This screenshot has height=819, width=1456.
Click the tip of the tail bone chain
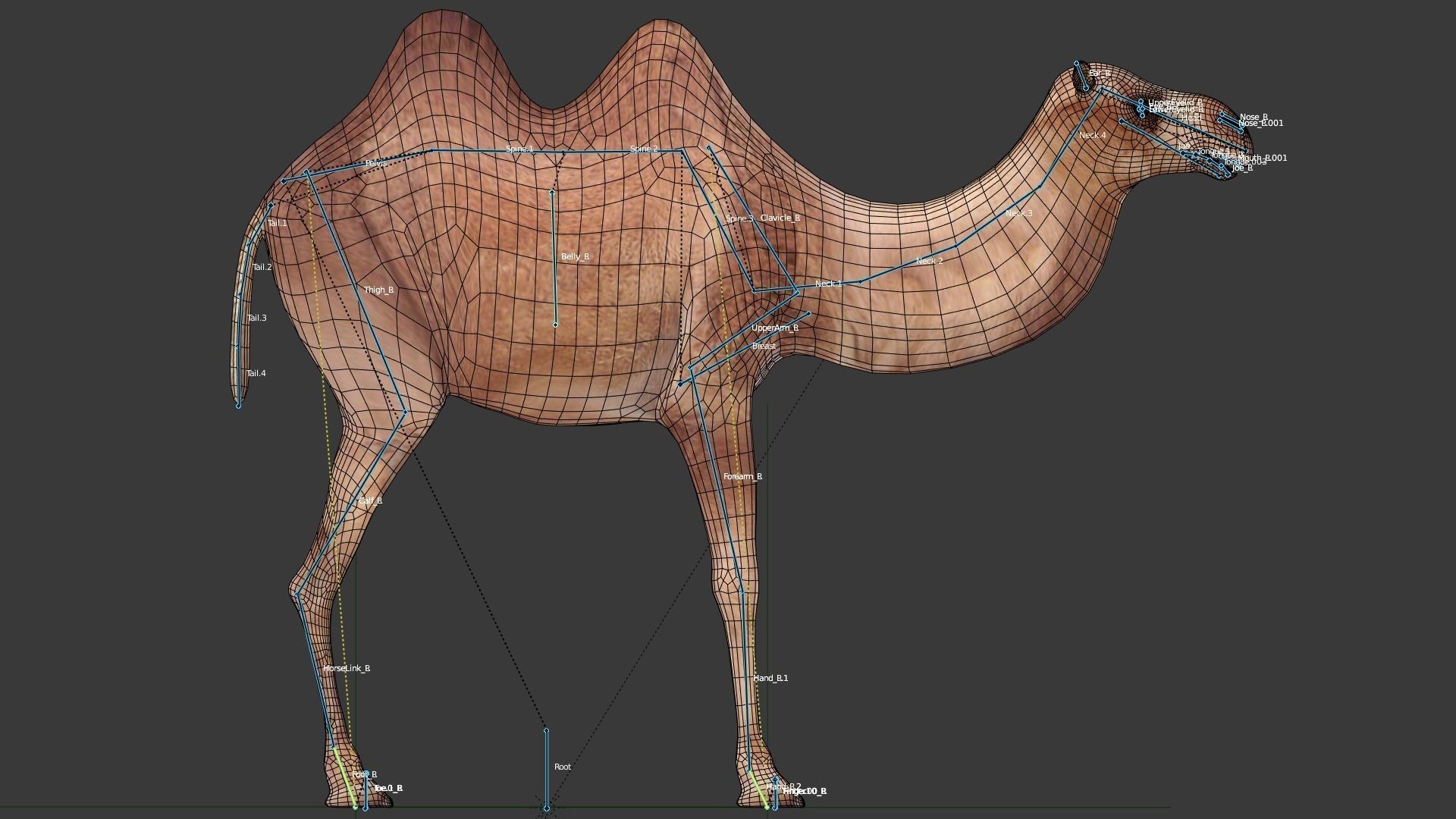tap(238, 406)
